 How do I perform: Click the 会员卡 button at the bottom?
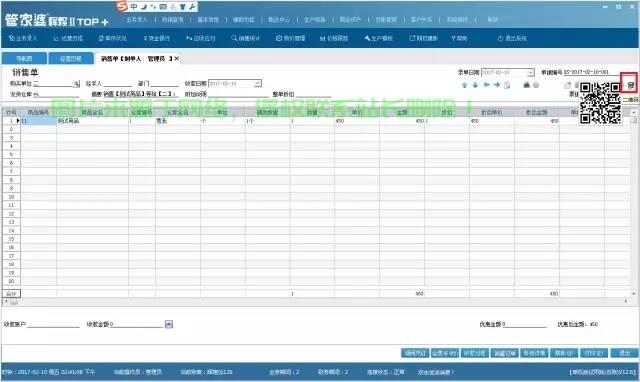tap(445, 353)
